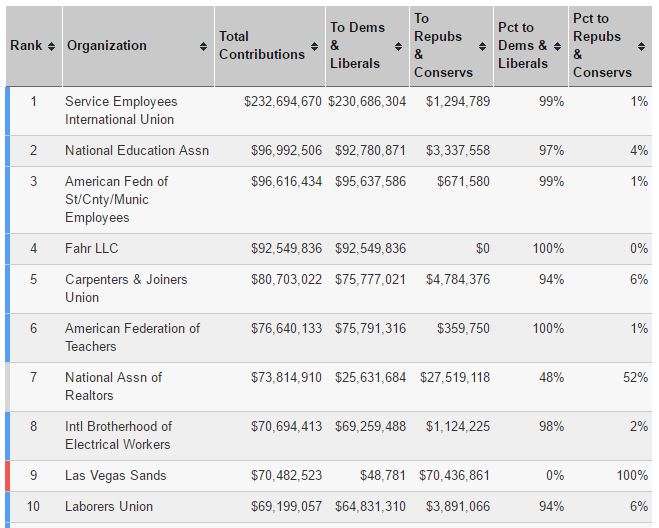The height and width of the screenshot is (528, 659).
Task: Click Intl Brotherhood of Electrical Workers
Action: 118,435
